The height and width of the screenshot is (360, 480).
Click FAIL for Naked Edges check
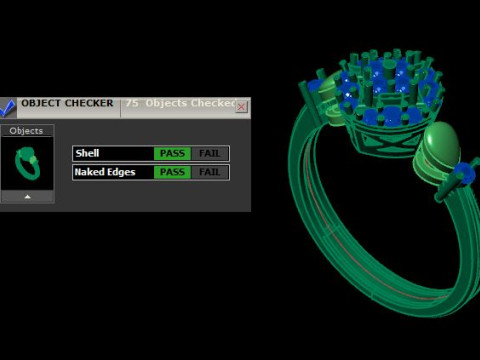click(x=210, y=172)
